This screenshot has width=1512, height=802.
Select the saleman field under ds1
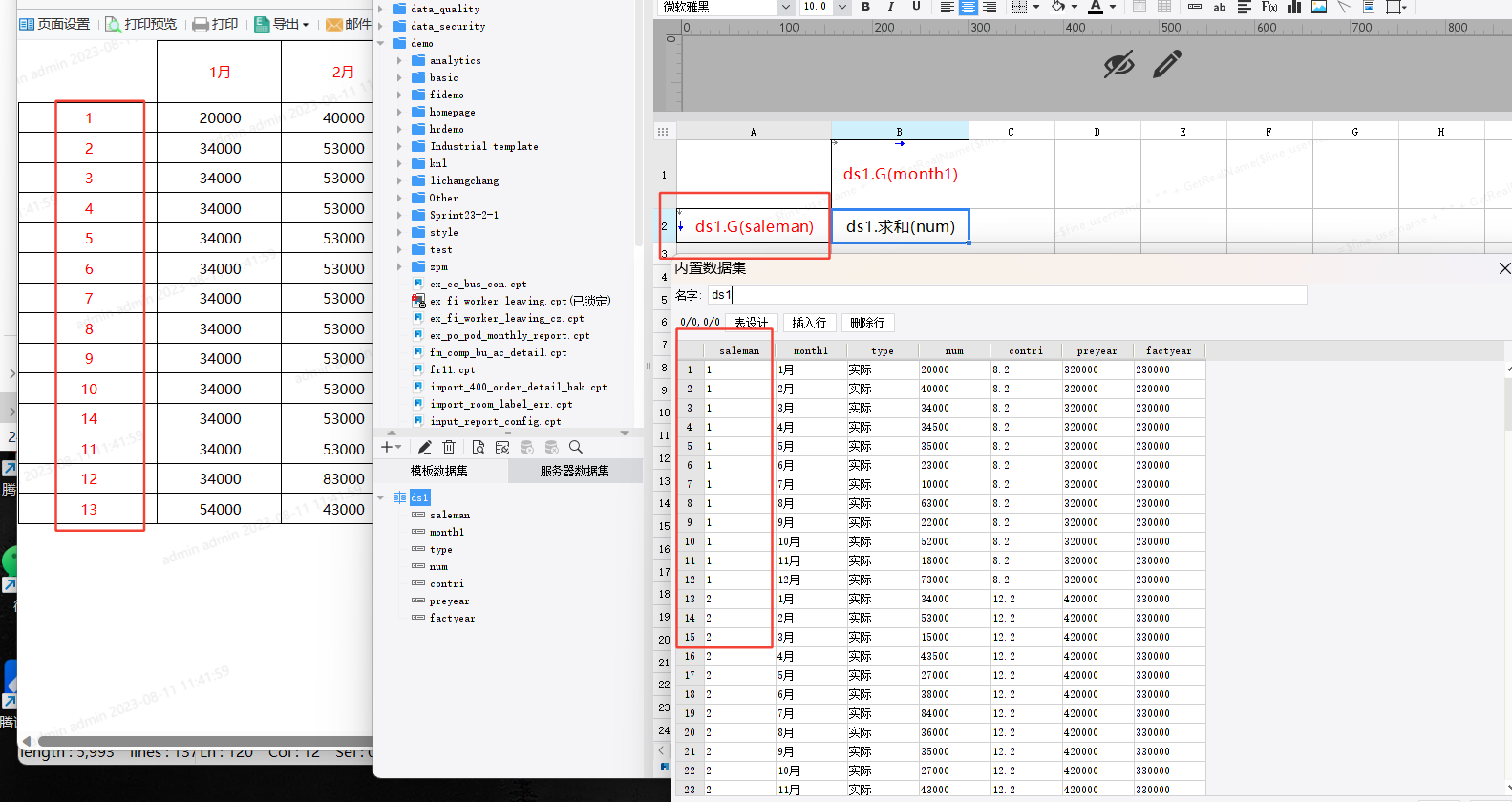click(450, 515)
